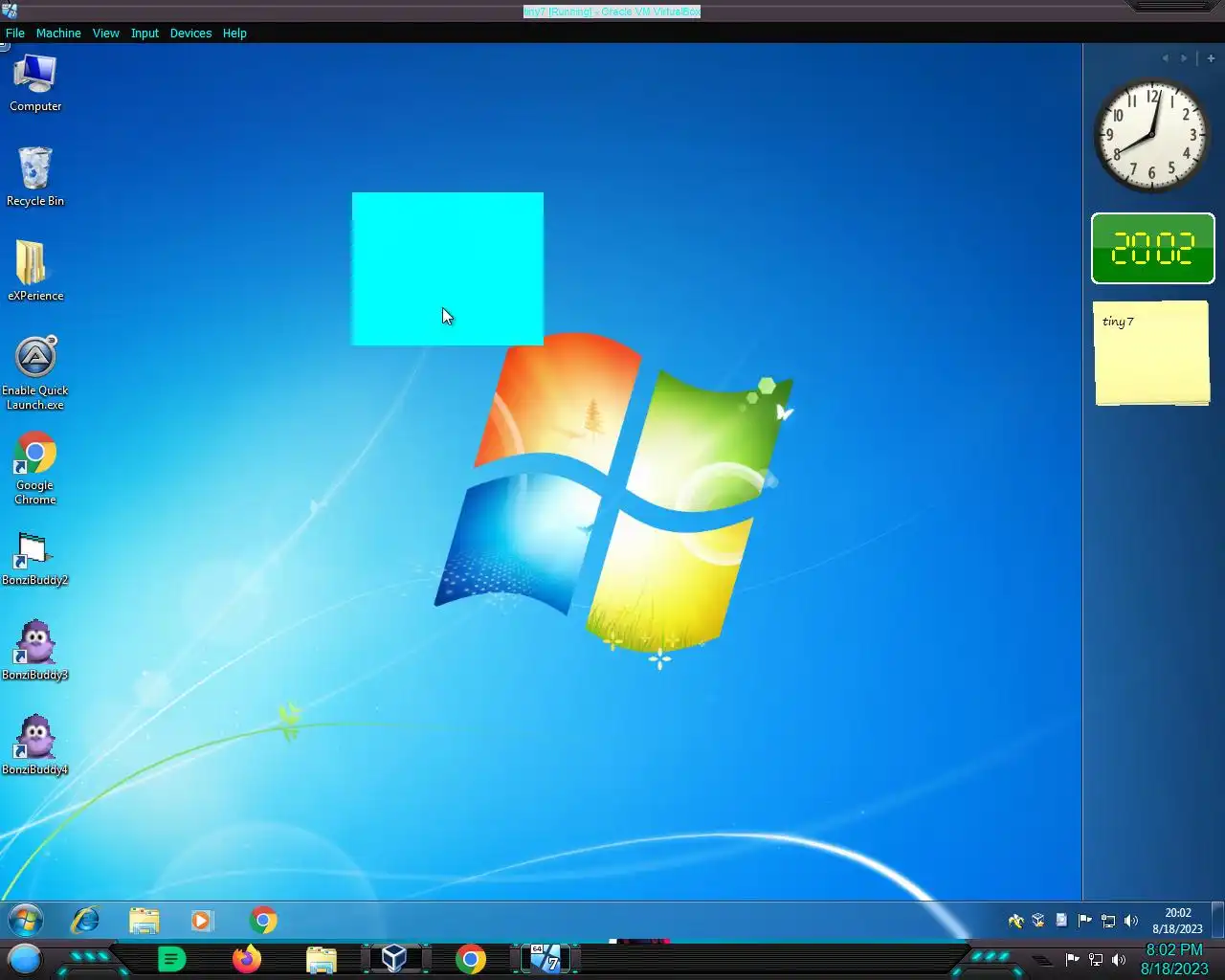Select the Recycle Bin icon
1225x980 pixels.
pyautogui.click(x=35, y=177)
